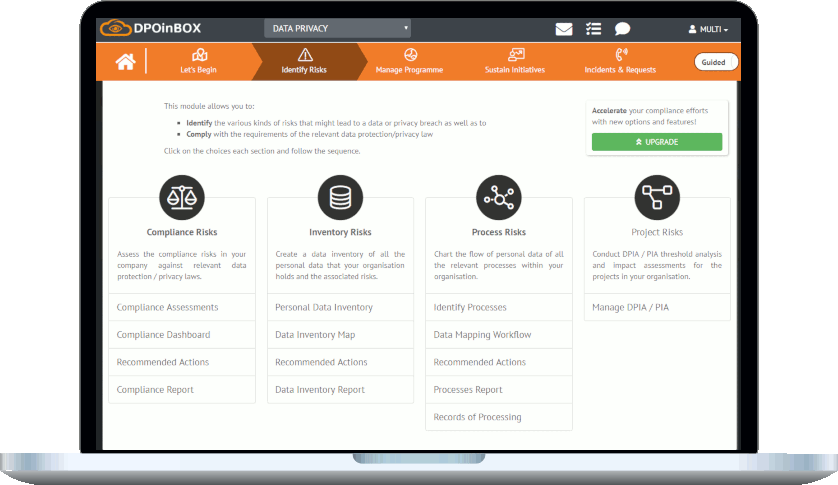The height and width of the screenshot is (485, 838).
Task: Click the Inventory Risks database icon
Action: 340,197
